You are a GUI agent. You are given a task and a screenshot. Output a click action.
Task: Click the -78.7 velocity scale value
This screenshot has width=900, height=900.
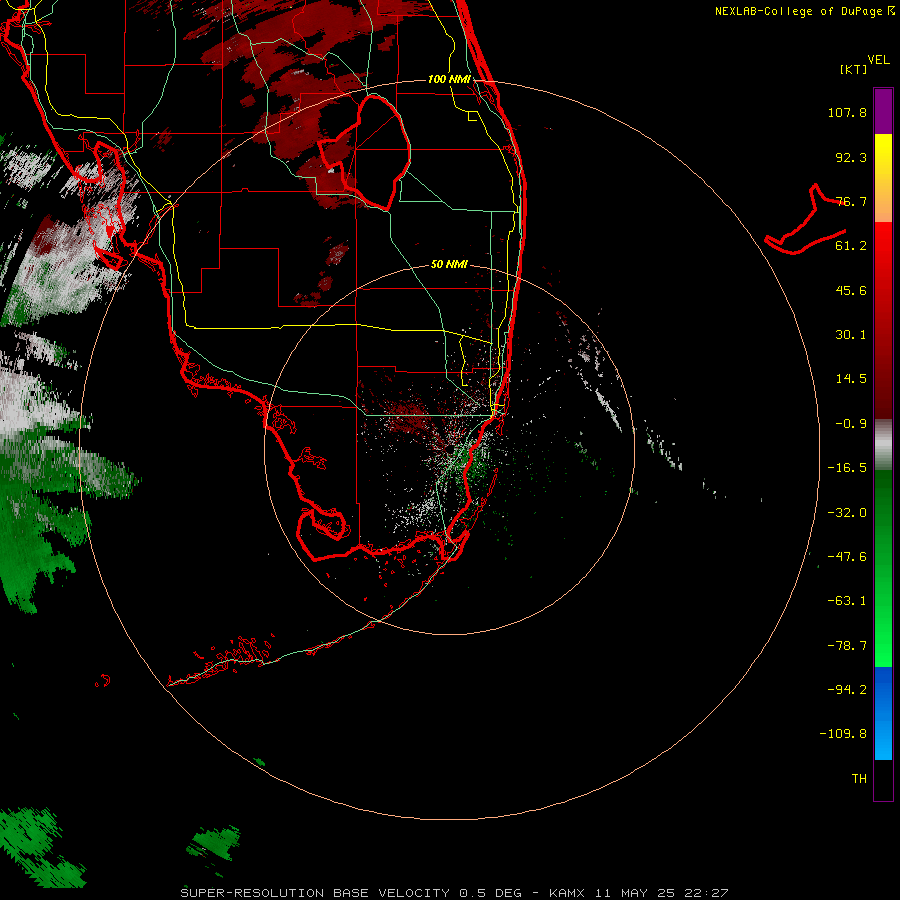[847, 646]
